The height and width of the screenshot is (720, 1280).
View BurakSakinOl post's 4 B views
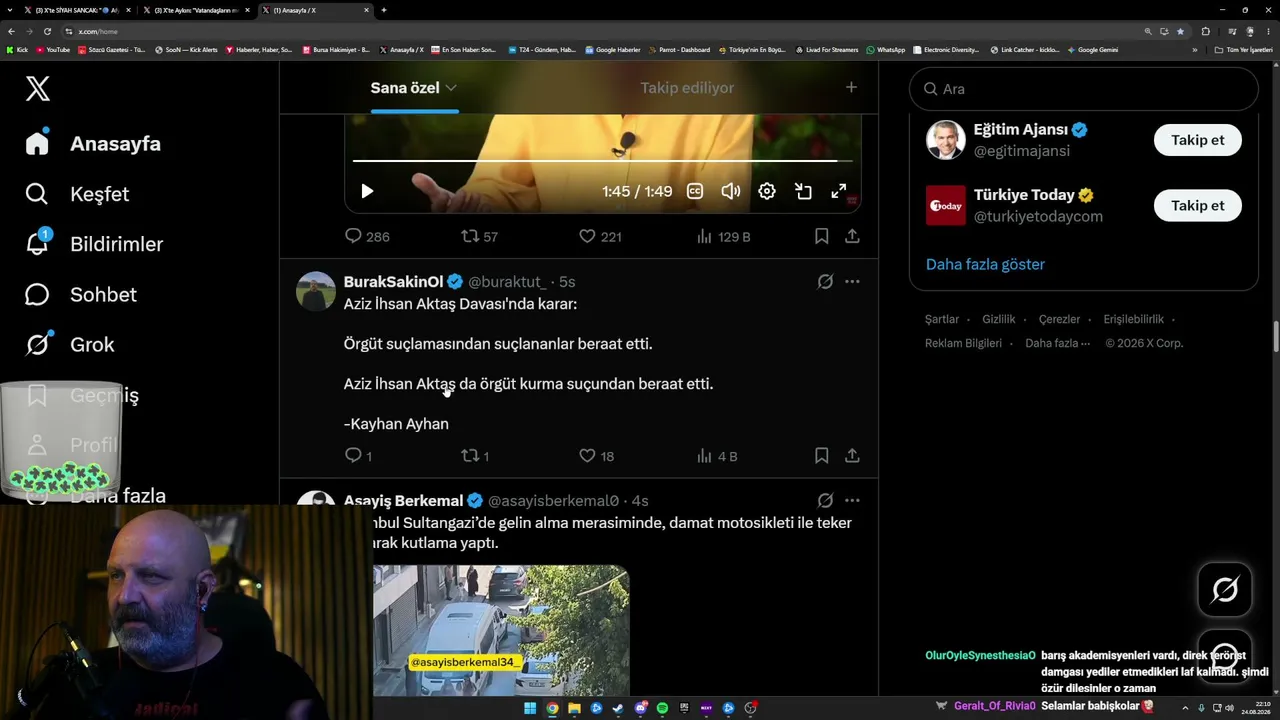717,456
